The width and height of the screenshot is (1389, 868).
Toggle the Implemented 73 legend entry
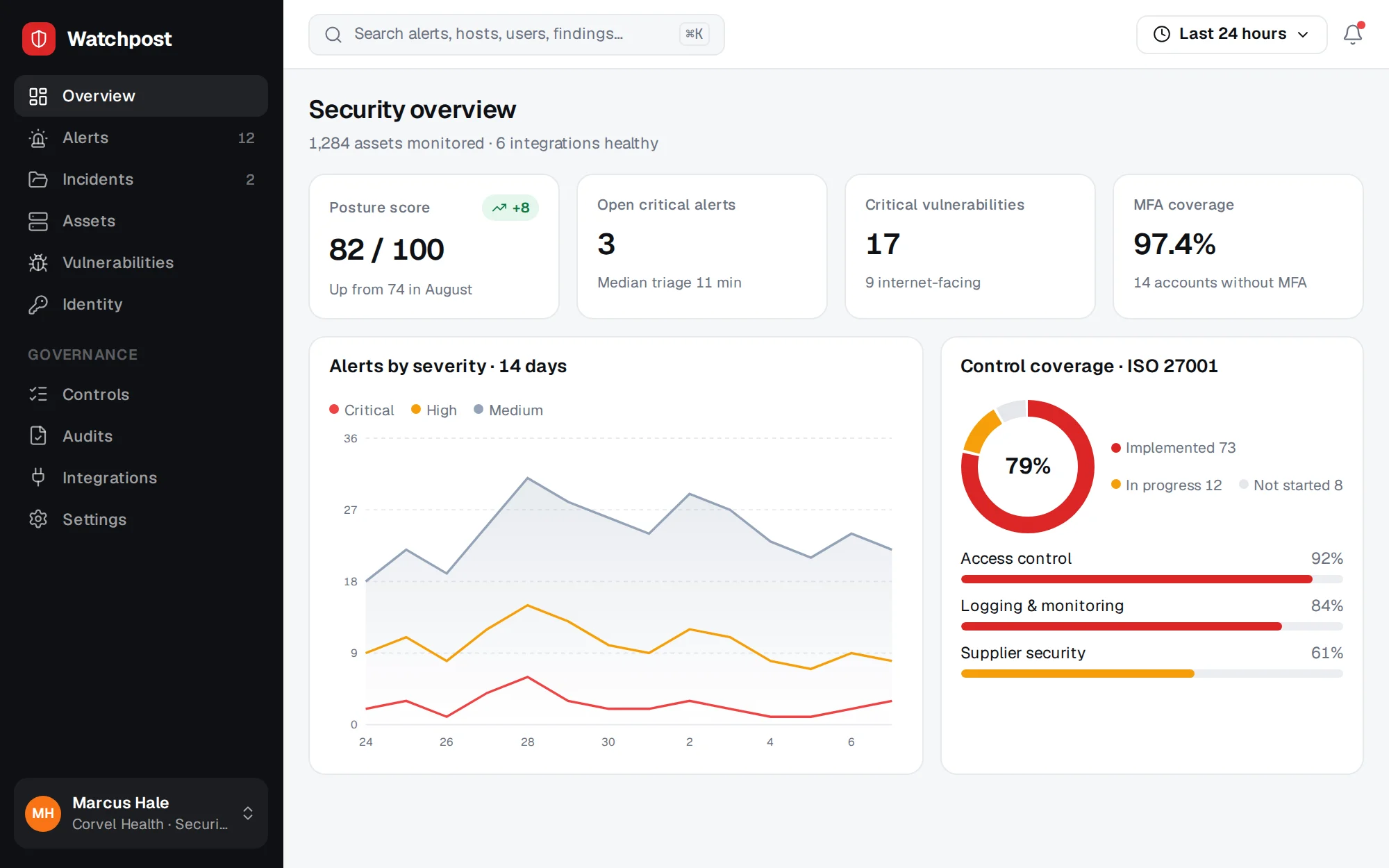1173,448
